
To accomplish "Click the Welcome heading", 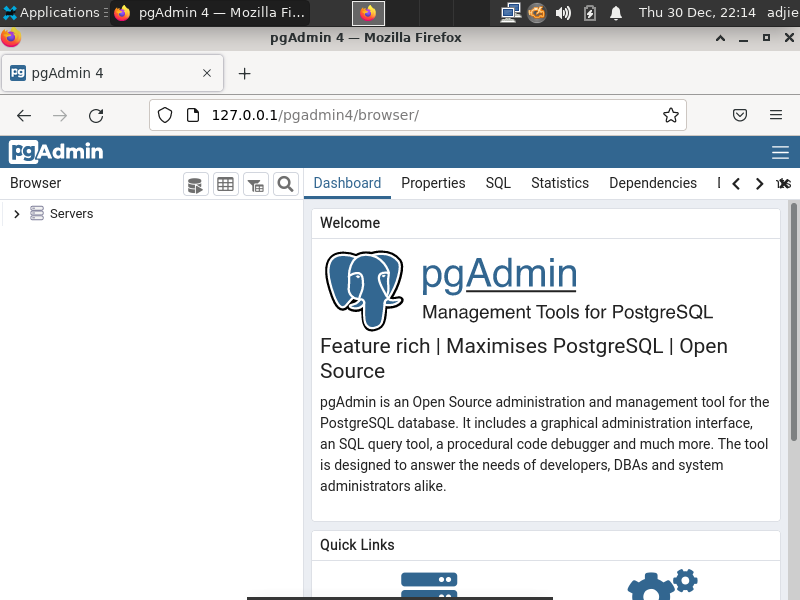I will (350, 223).
